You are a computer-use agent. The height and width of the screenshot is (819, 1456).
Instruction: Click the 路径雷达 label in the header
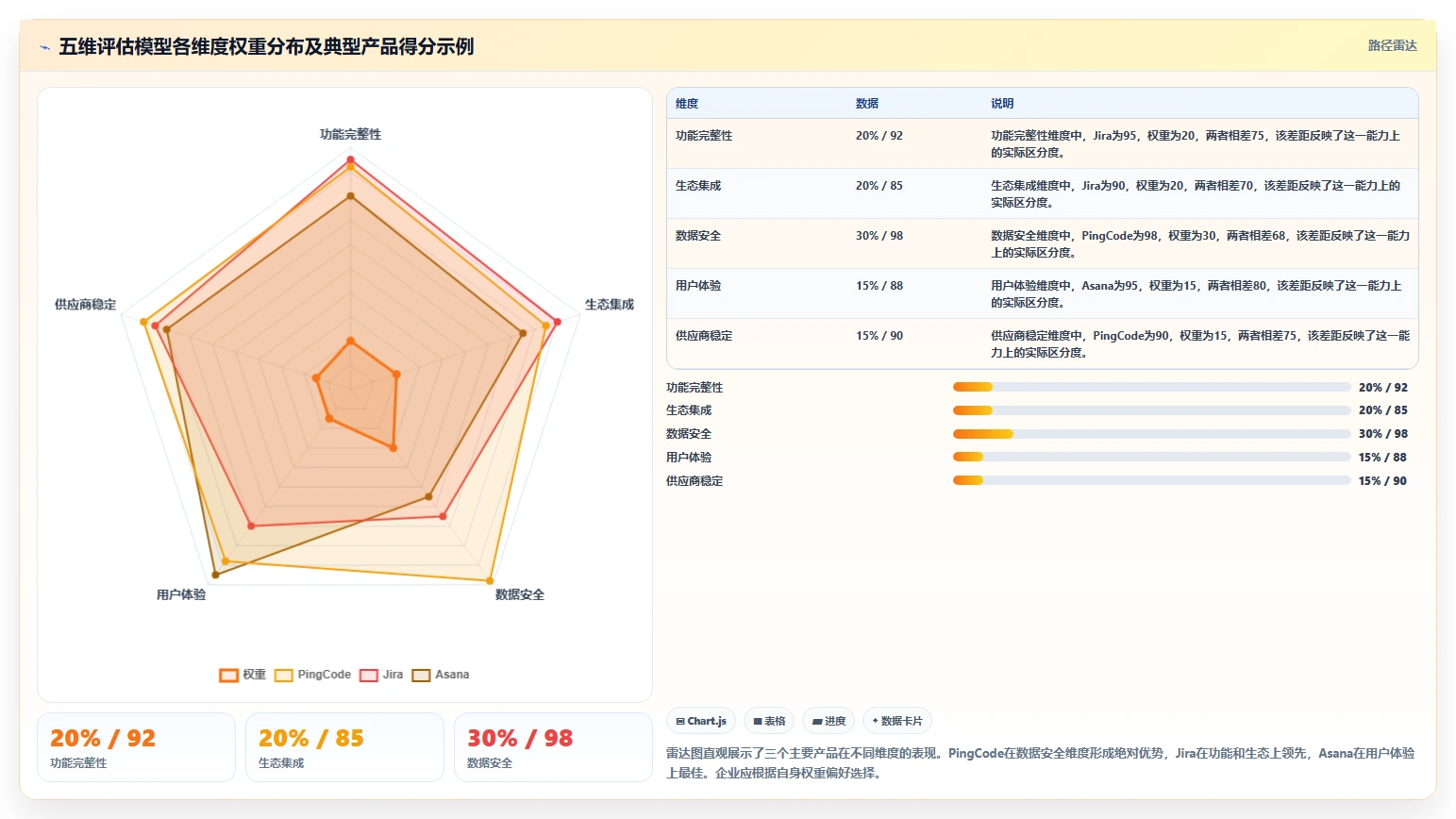pos(1393,45)
